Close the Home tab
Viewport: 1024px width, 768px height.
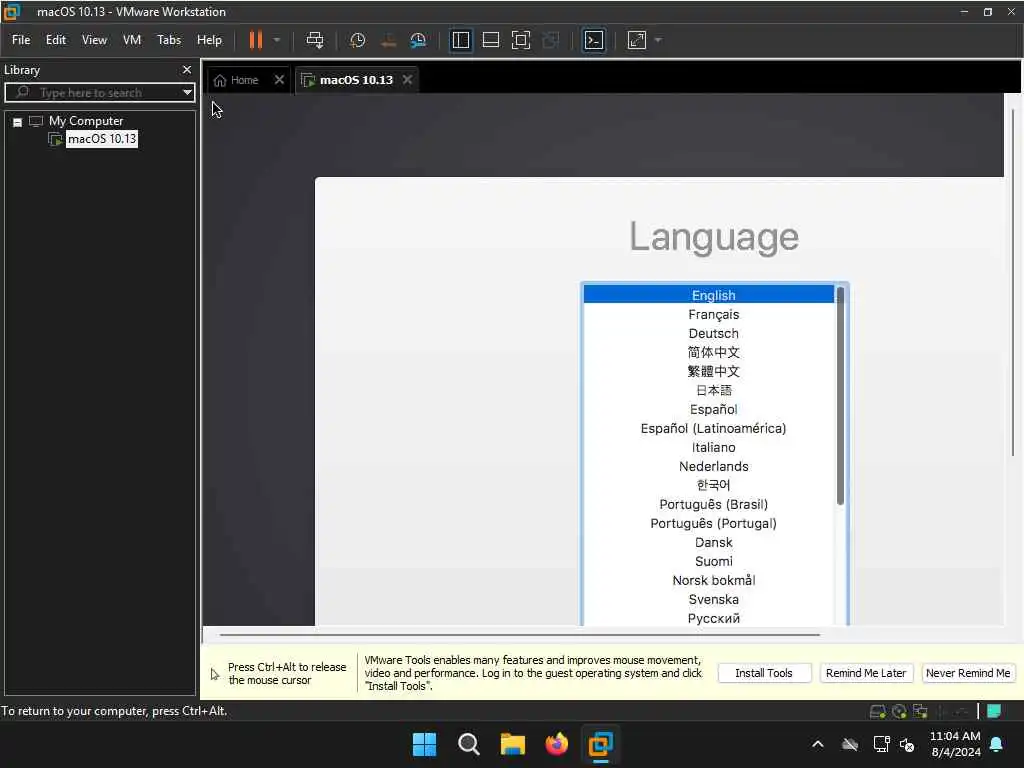tap(280, 80)
